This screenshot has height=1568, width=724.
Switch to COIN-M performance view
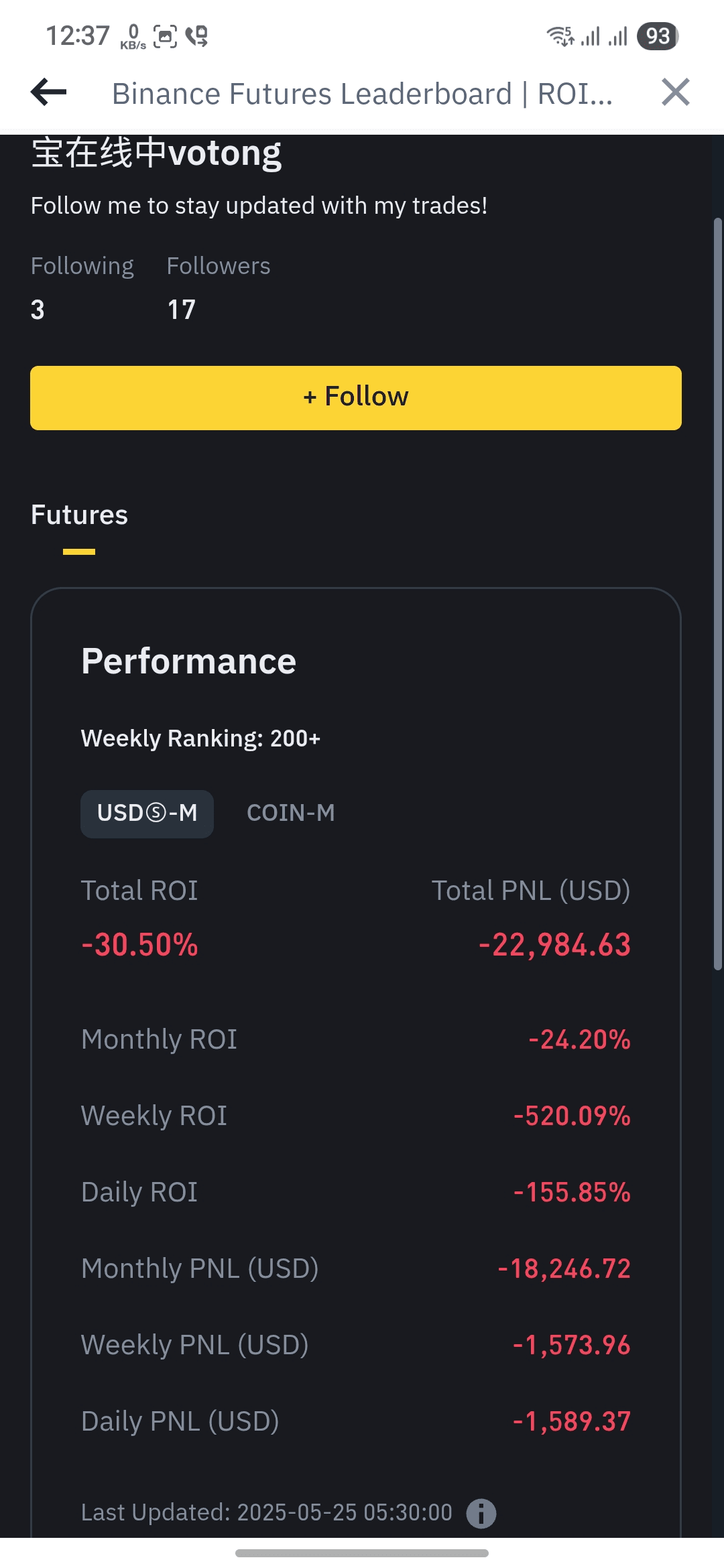click(290, 813)
